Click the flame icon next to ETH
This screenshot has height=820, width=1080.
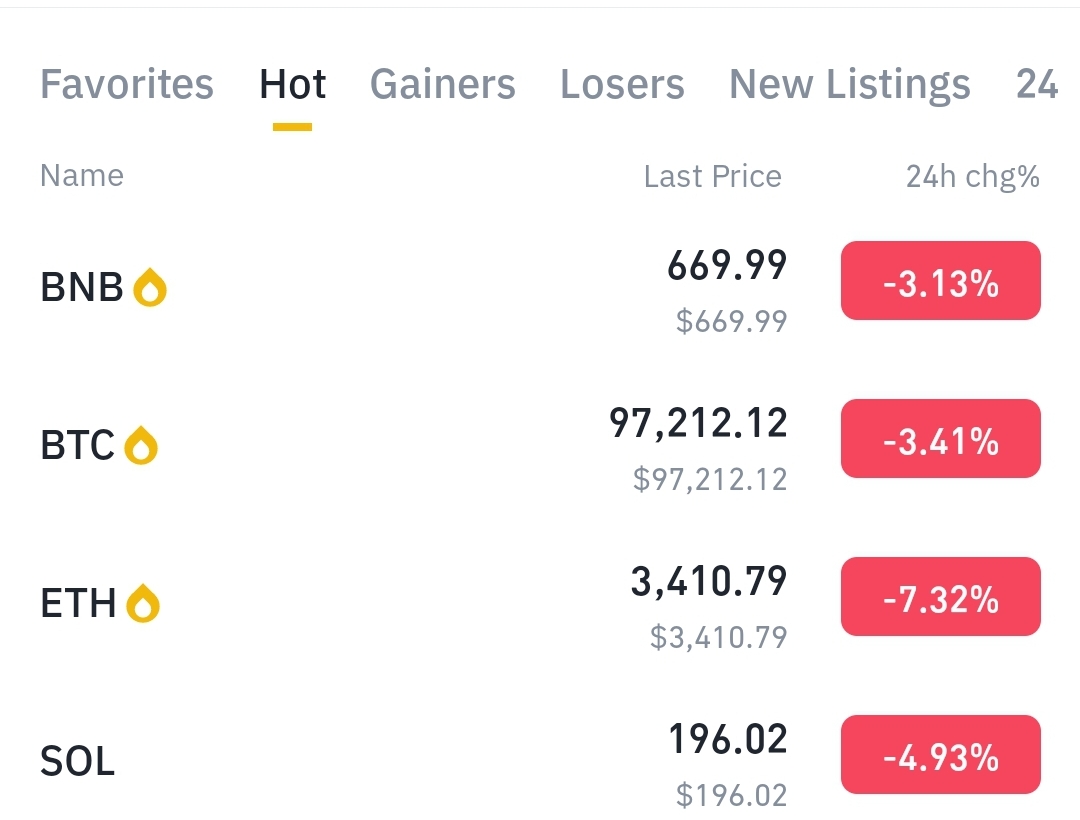(x=144, y=603)
